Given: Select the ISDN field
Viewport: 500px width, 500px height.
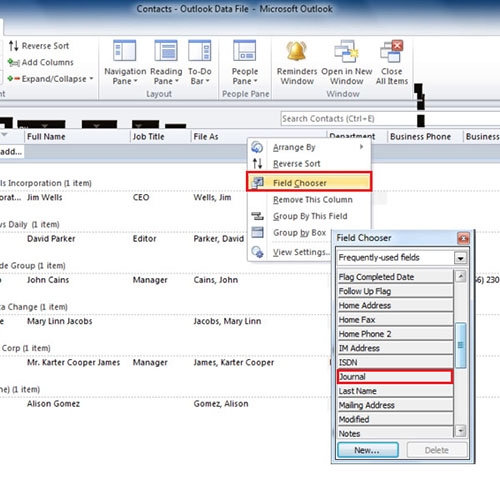Looking at the screenshot, I should pos(395,362).
